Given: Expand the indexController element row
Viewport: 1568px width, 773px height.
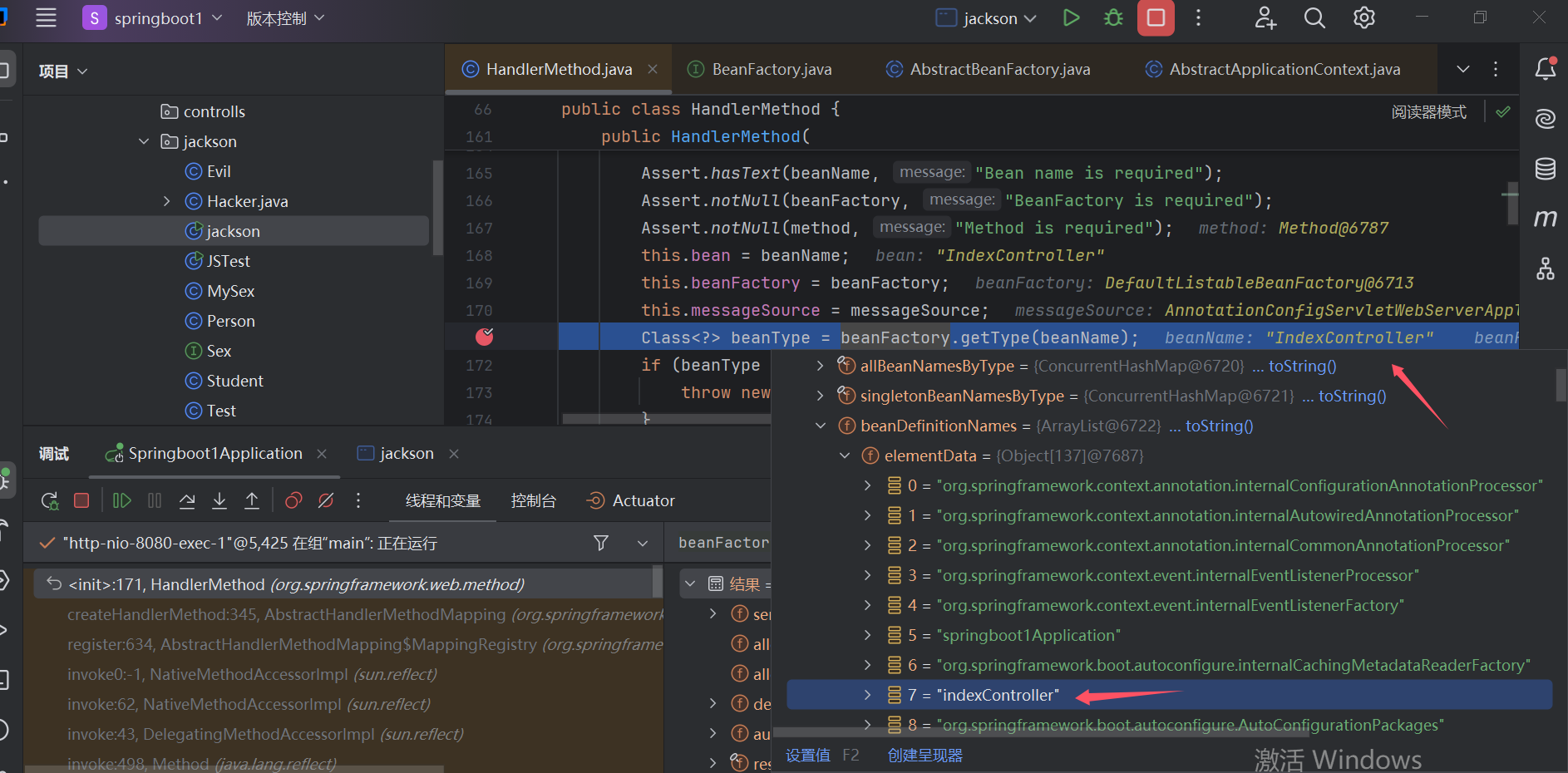Looking at the screenshot, I should point(868,695).
